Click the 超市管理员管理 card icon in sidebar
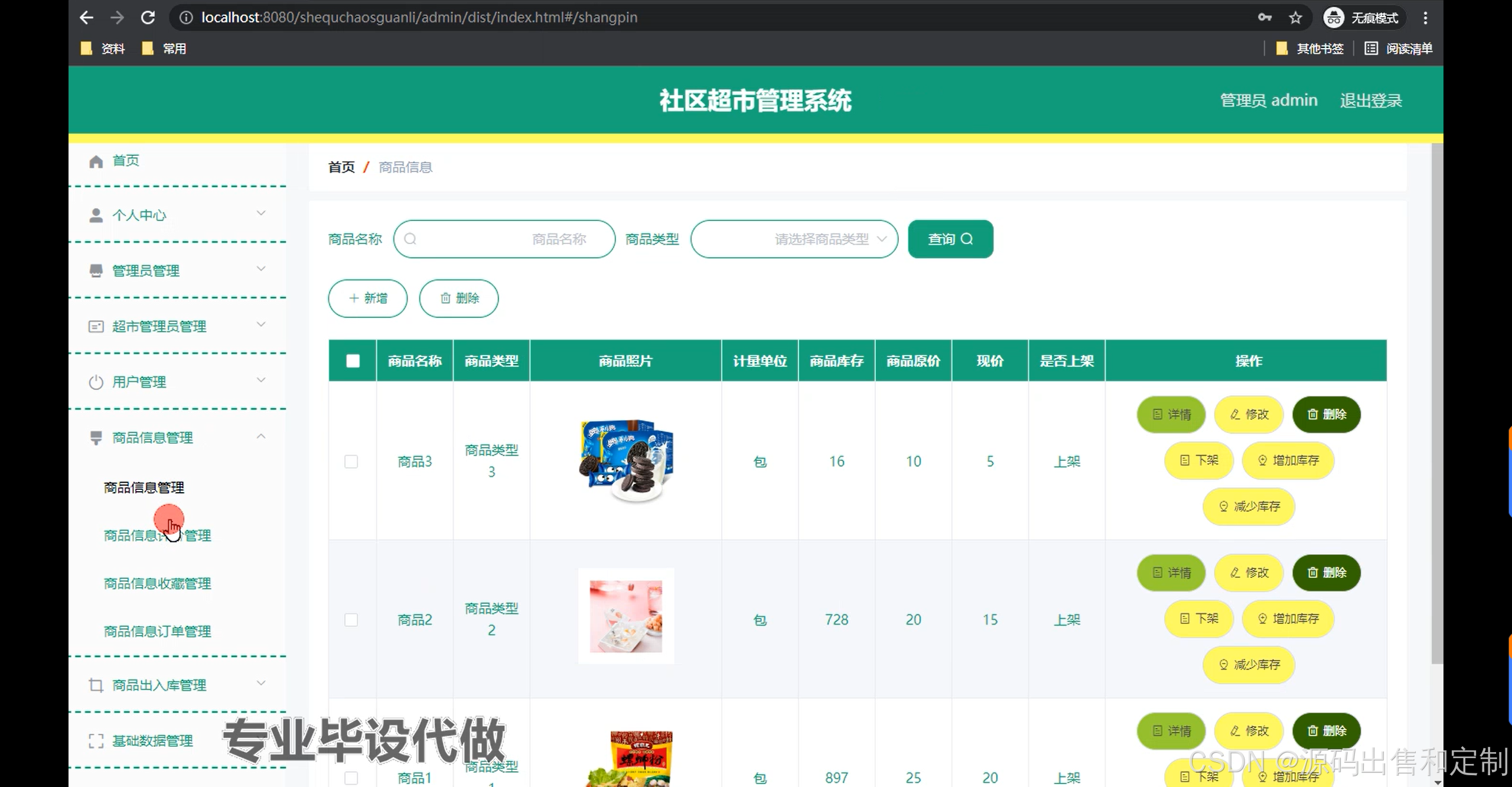The width and height of the screenshot is (1512, 787). [x=96, y=327]
